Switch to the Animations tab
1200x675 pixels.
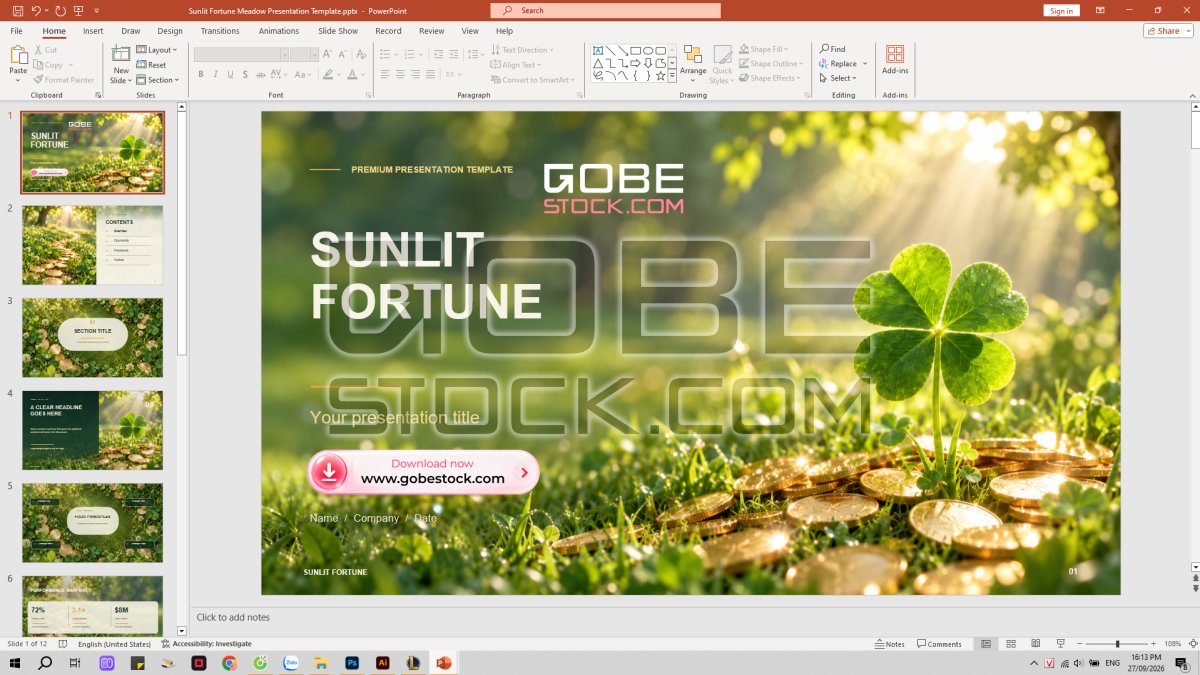coord(279,31)
